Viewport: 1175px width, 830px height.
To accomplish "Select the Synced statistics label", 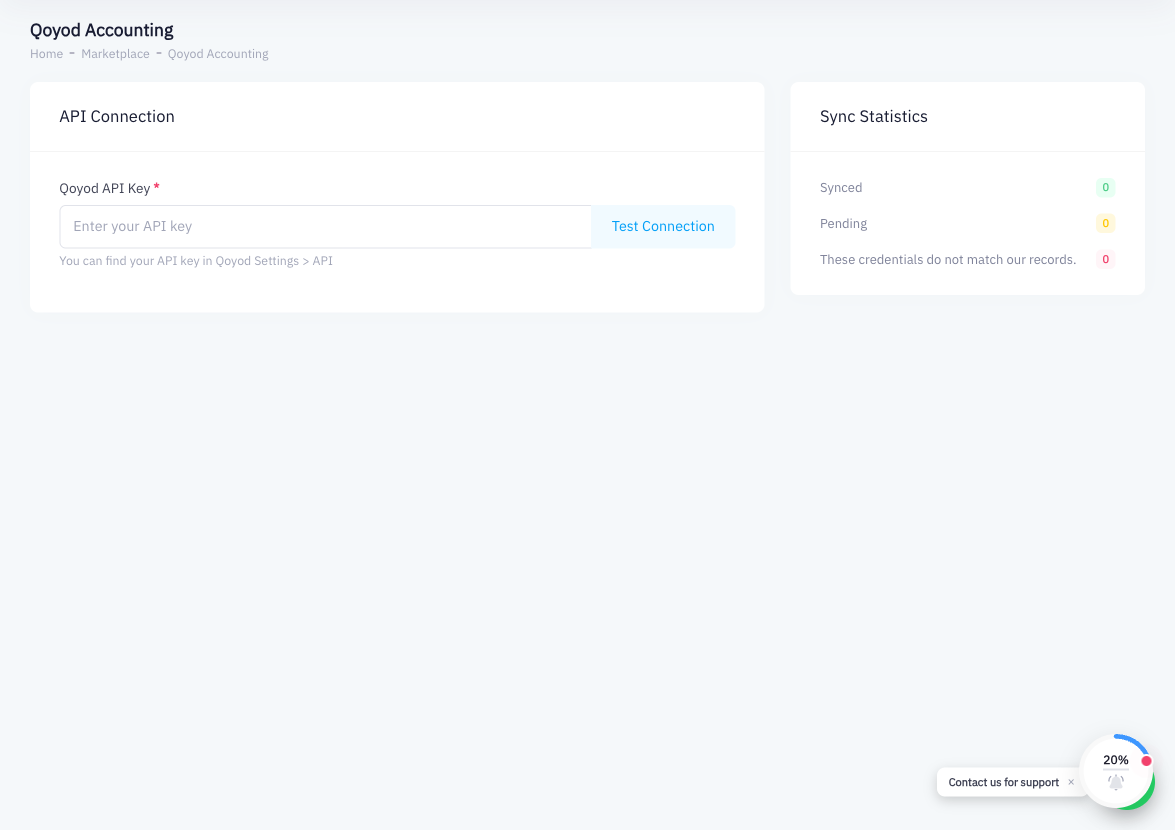I will coord(841,187).
